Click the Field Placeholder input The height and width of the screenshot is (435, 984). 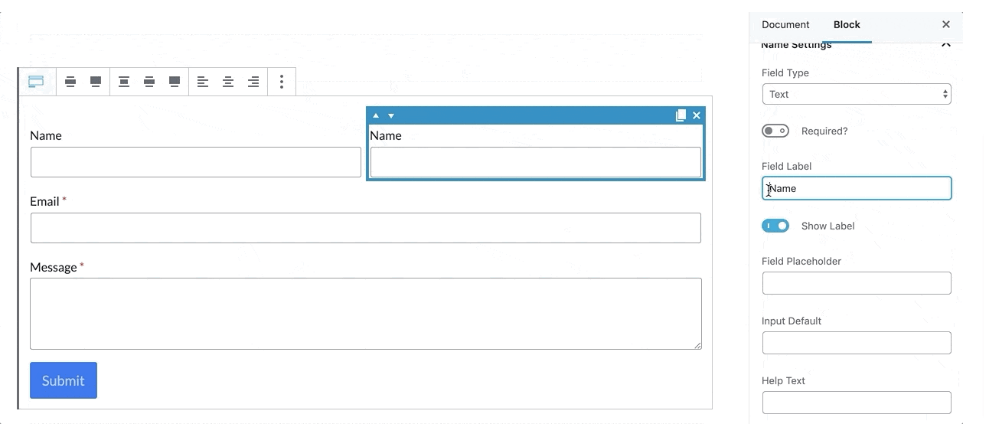857,283
